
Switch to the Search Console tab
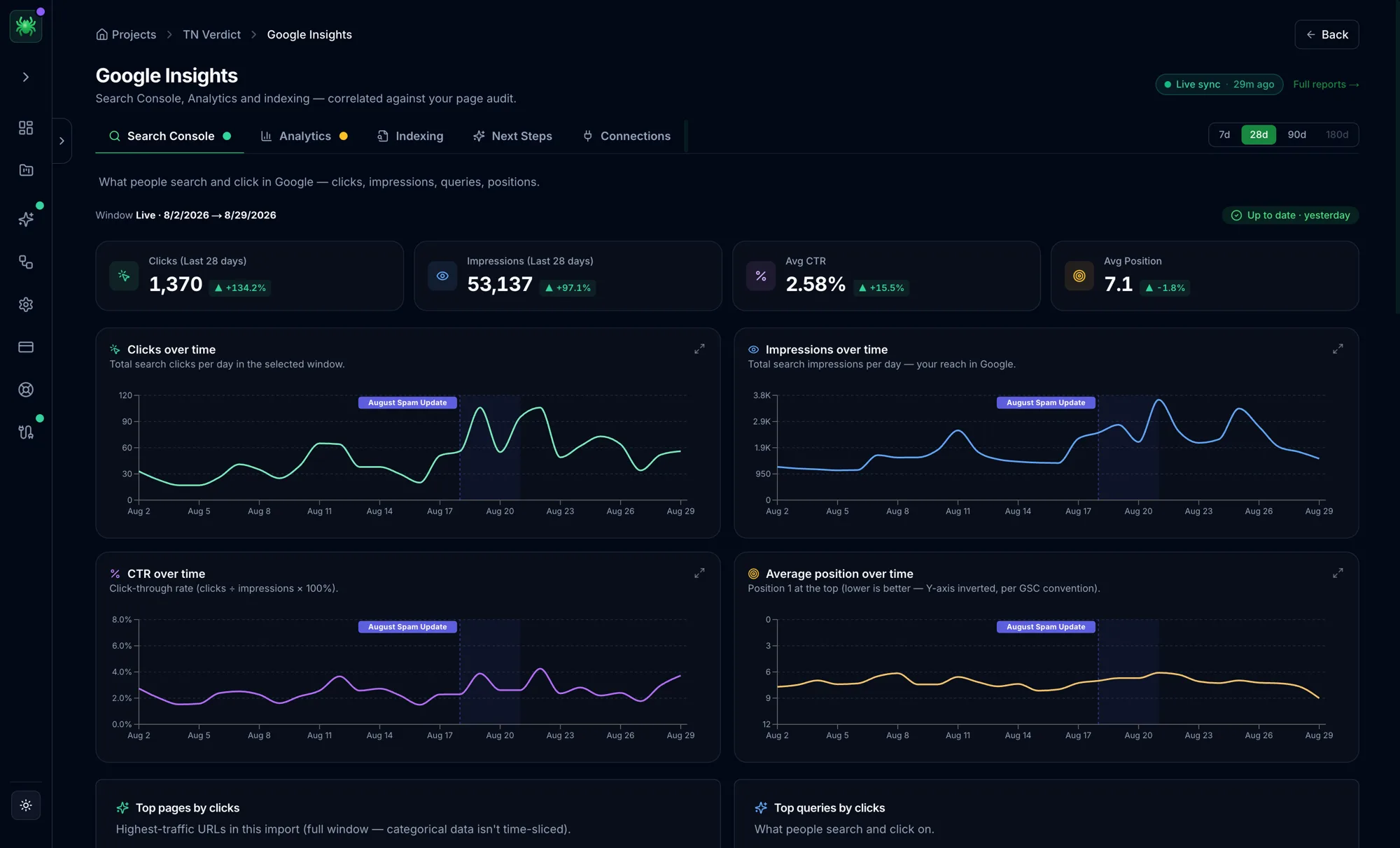pyautogui.click(x=169, y=136)
